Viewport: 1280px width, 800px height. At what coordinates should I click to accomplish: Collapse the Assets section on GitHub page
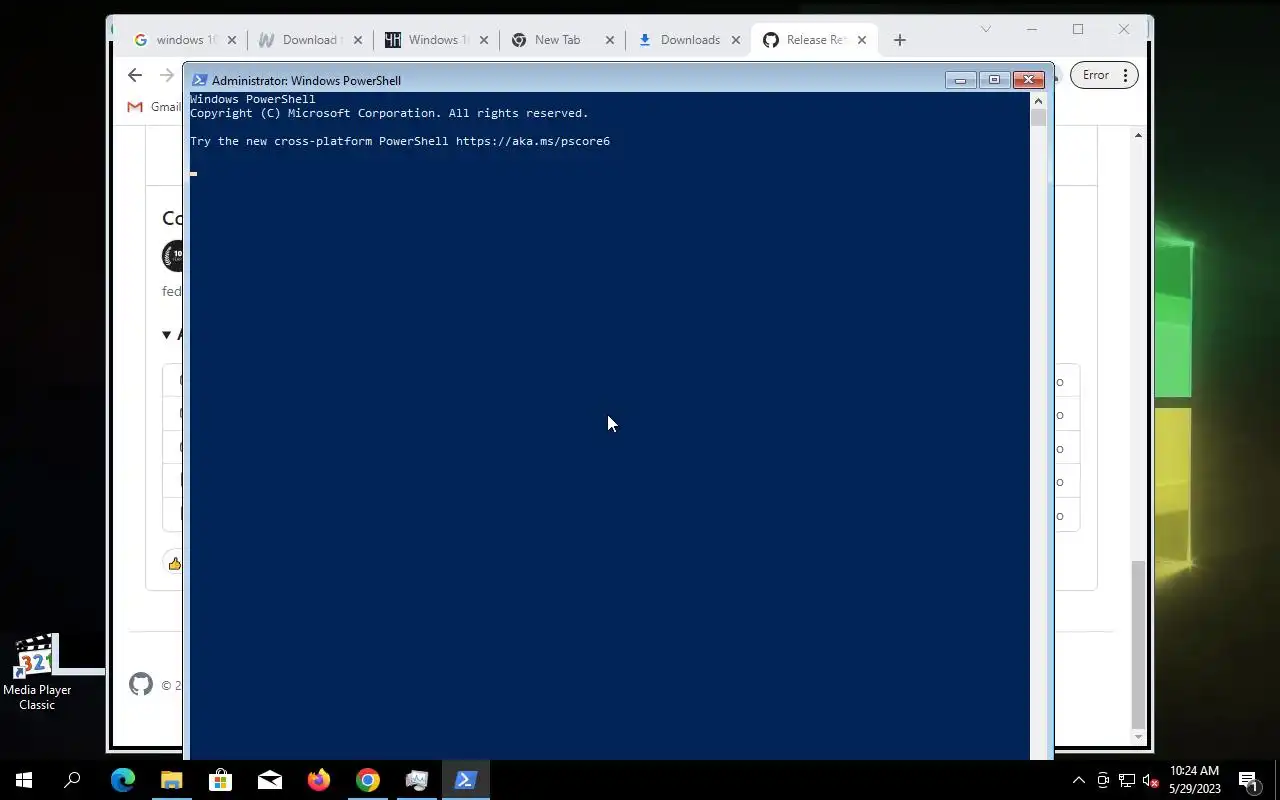[x=167, y=335]
